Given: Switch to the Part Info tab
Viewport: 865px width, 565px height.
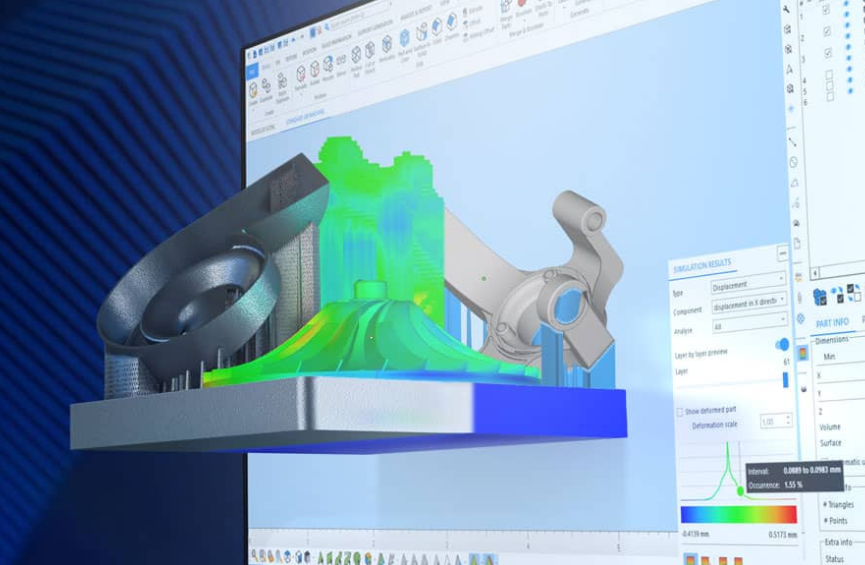Looking at the screenshot, I should [x=832, y=322].
